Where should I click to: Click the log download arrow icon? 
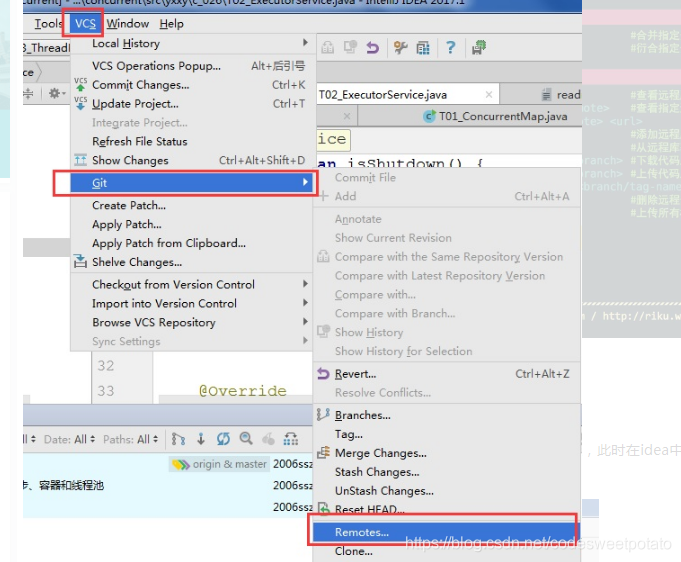click(x=201, y=439)
